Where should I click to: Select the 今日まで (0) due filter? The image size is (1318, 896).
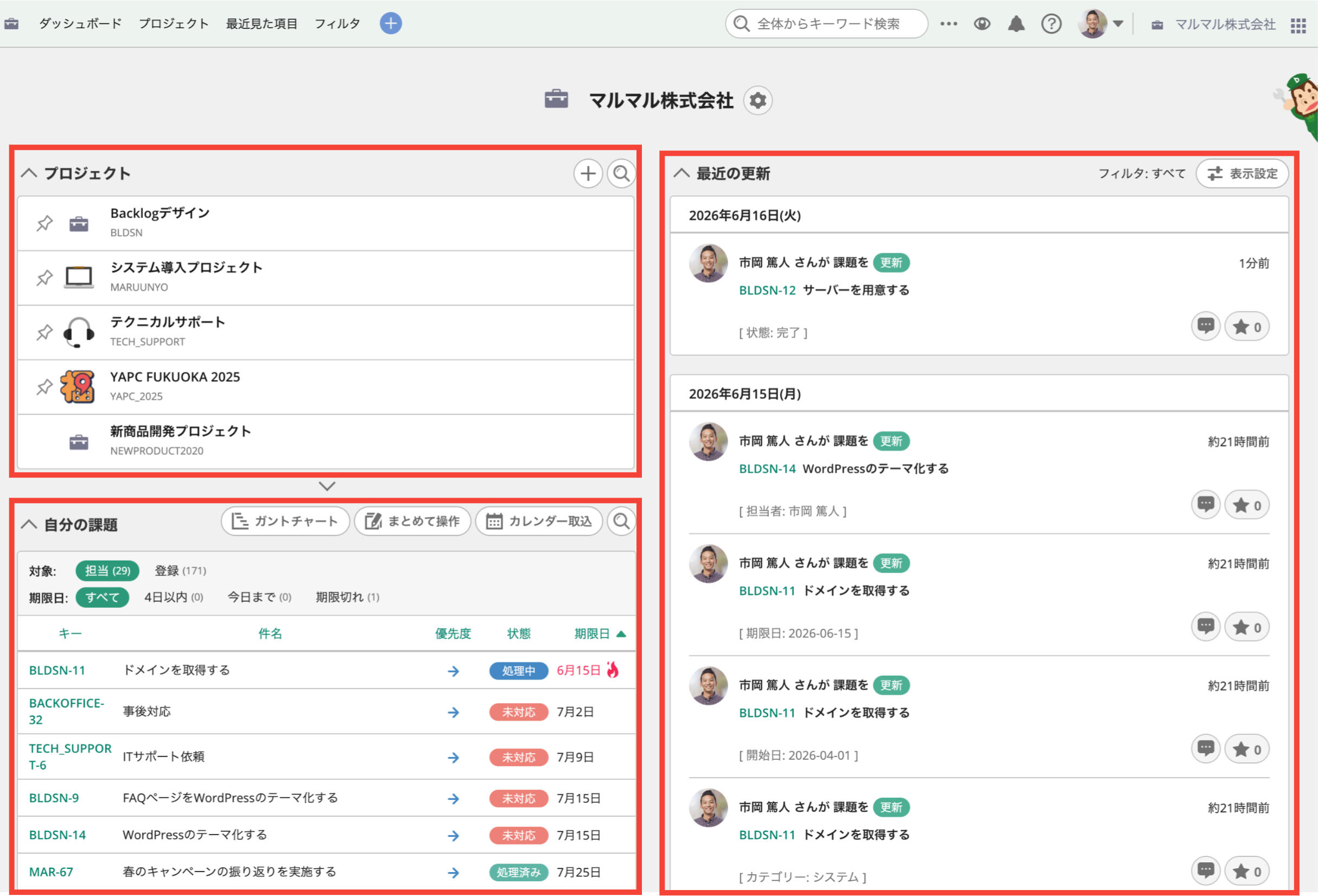[259, 597]
